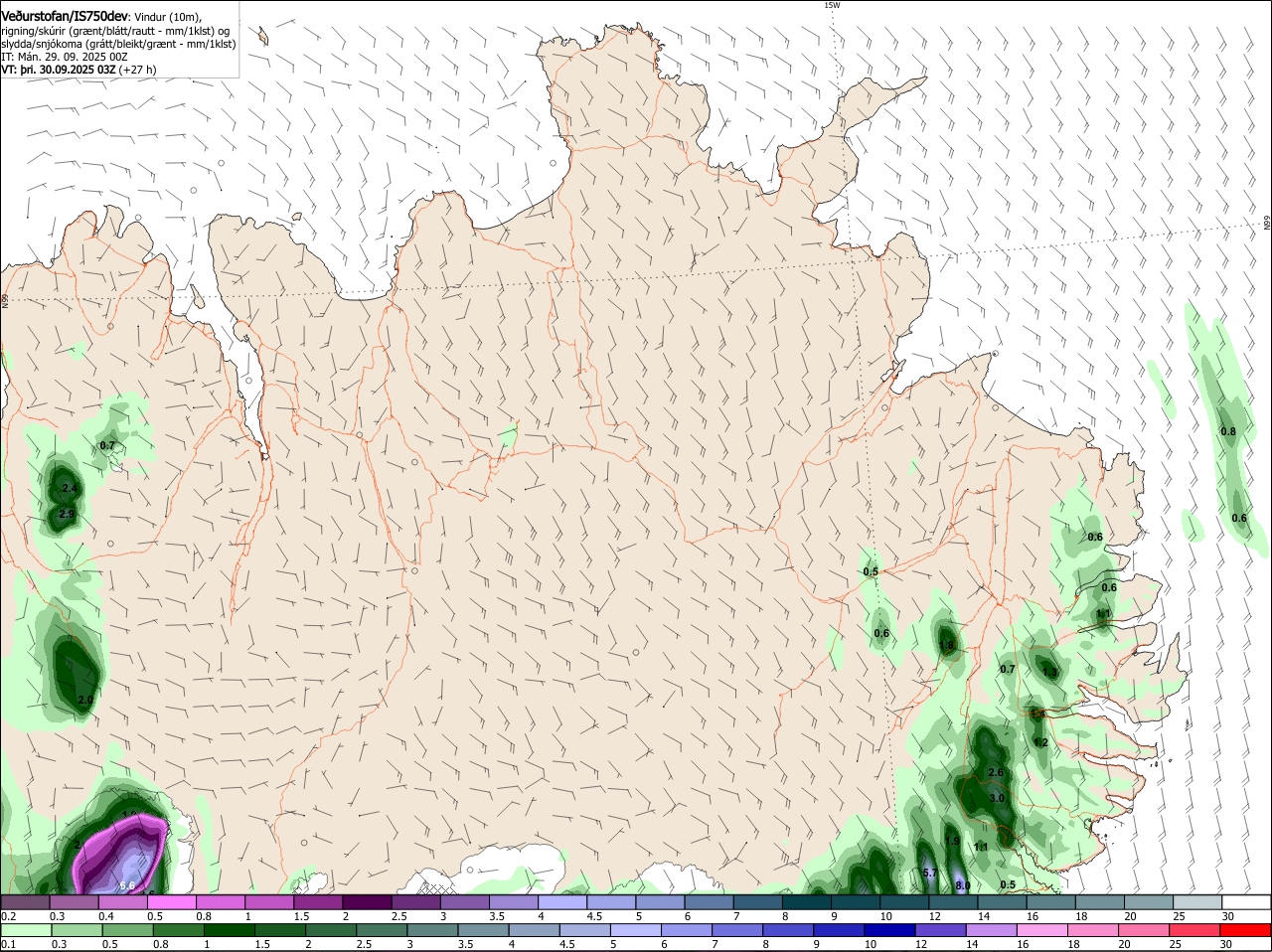Click the offshore 0.8 value east of land
The width and height of the screenshot is (1272, 952).
tap(1228, 431)
